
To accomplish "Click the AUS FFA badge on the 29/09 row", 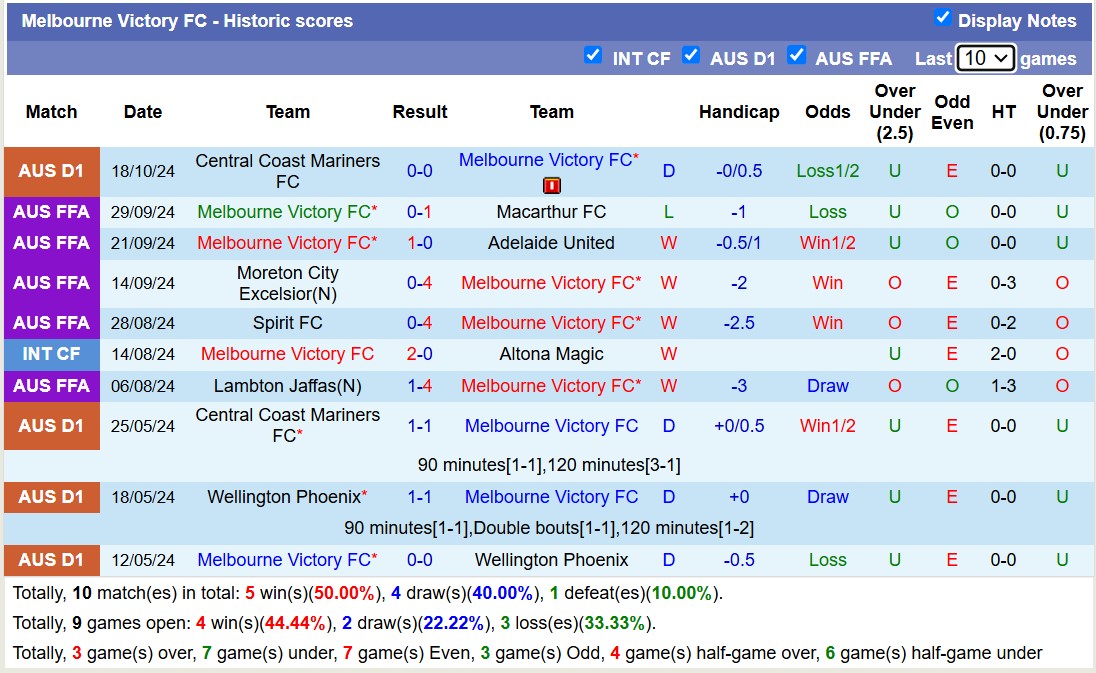I will pyautogui.click(x=51, y=211).
